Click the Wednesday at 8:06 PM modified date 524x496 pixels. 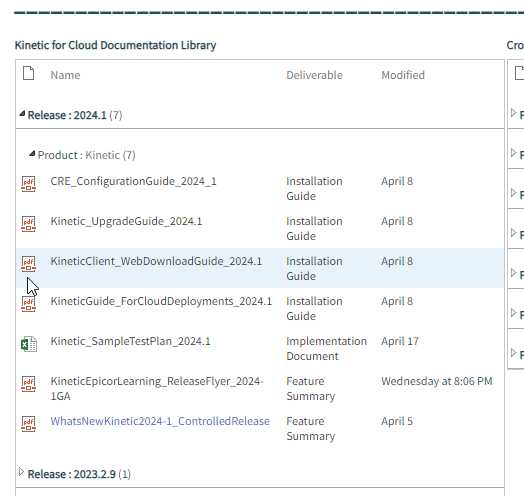tap(437, 381)
